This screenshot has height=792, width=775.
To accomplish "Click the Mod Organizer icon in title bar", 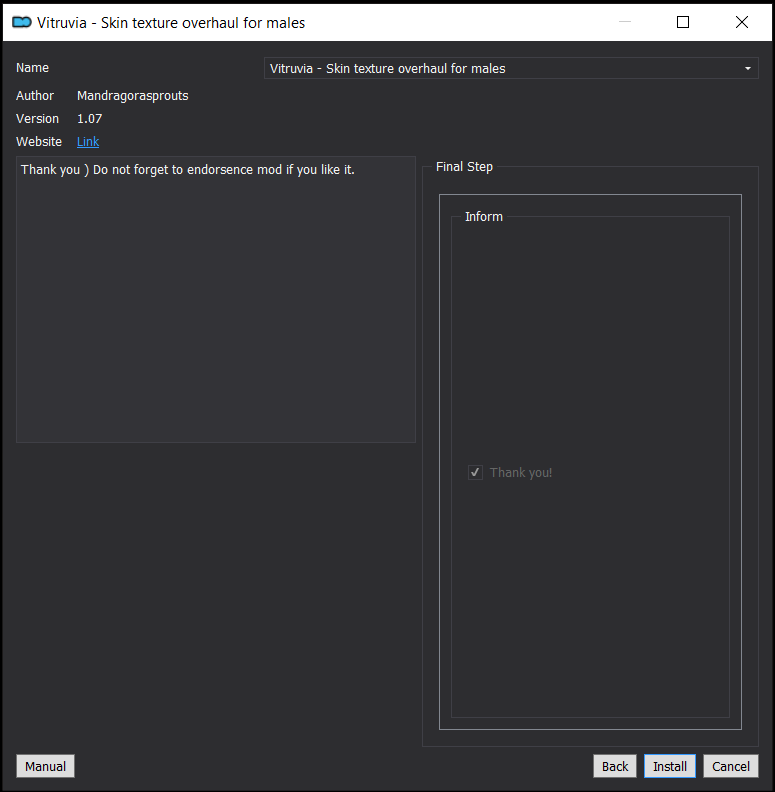I will click(x=22, y=22).
